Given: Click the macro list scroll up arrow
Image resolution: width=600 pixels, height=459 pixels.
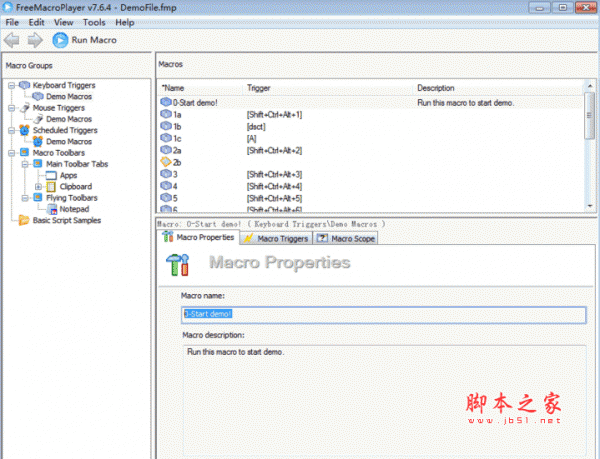Looking at the screenshot, I should (590, 86).
